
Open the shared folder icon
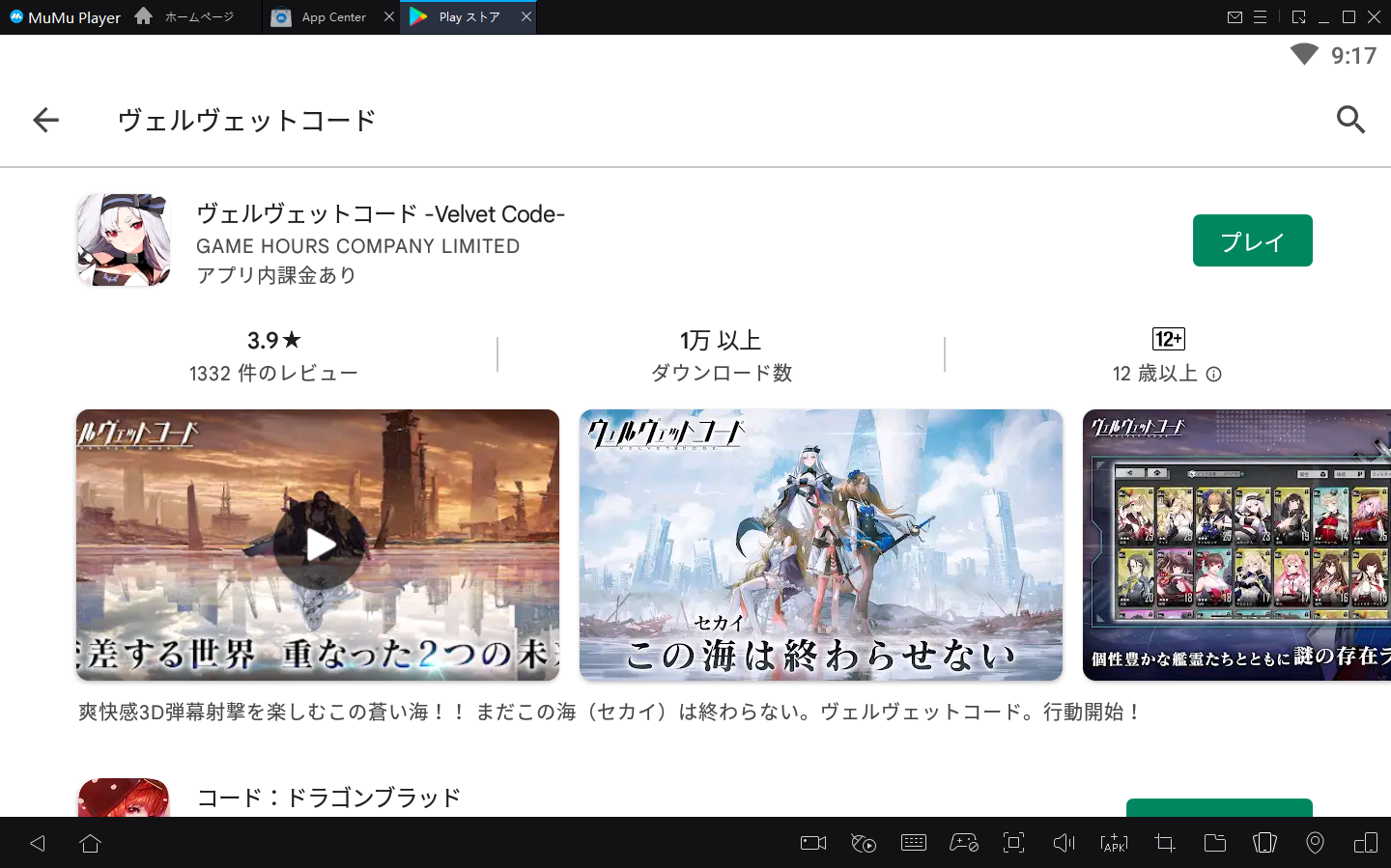(x=1215, y=843)
